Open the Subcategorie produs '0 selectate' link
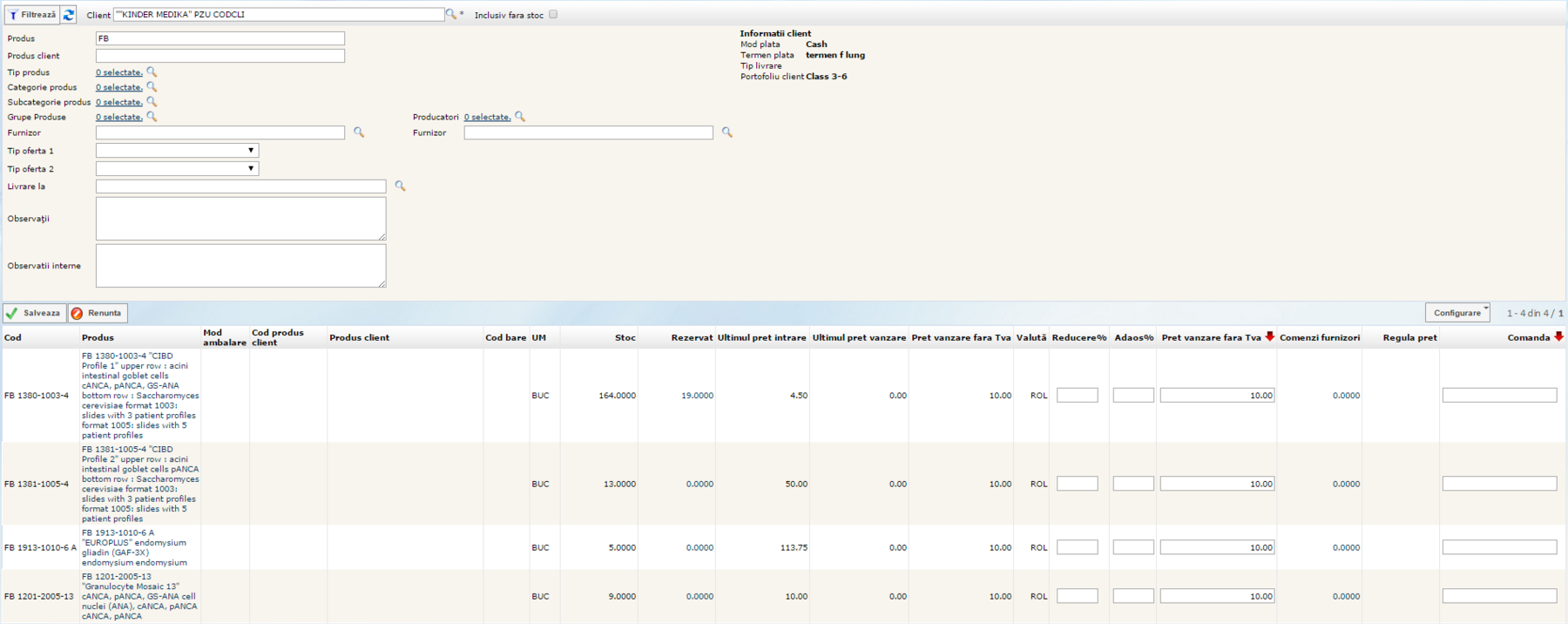 [118, 102]
